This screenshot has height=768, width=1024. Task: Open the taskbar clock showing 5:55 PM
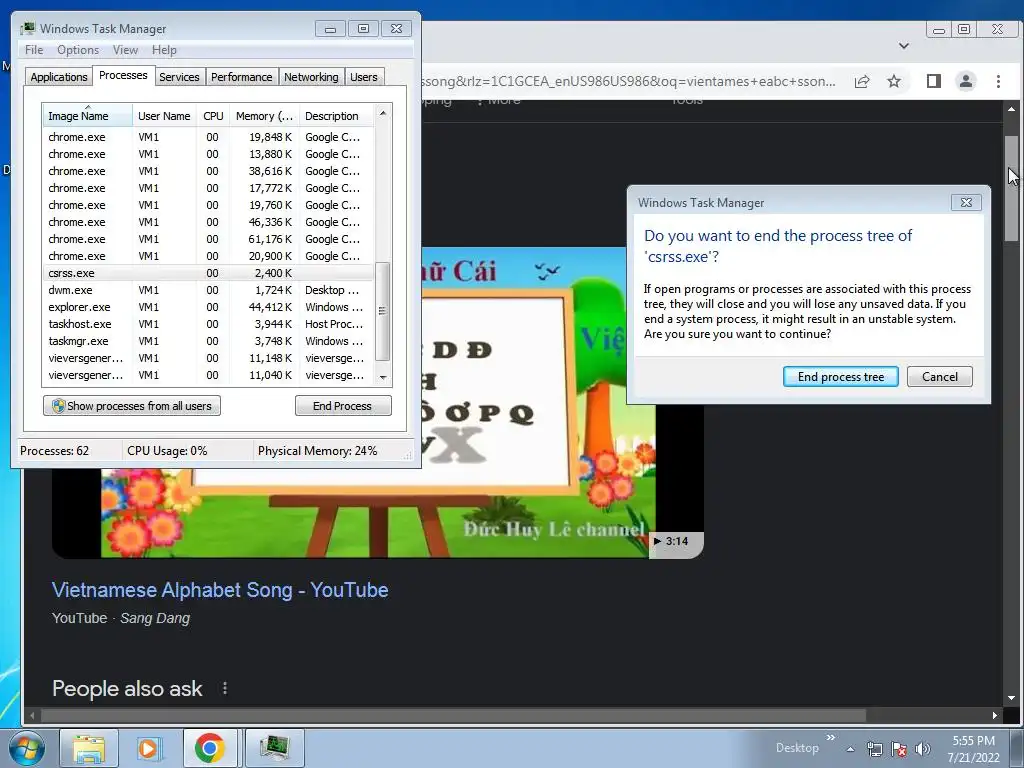tap(973, 749)
